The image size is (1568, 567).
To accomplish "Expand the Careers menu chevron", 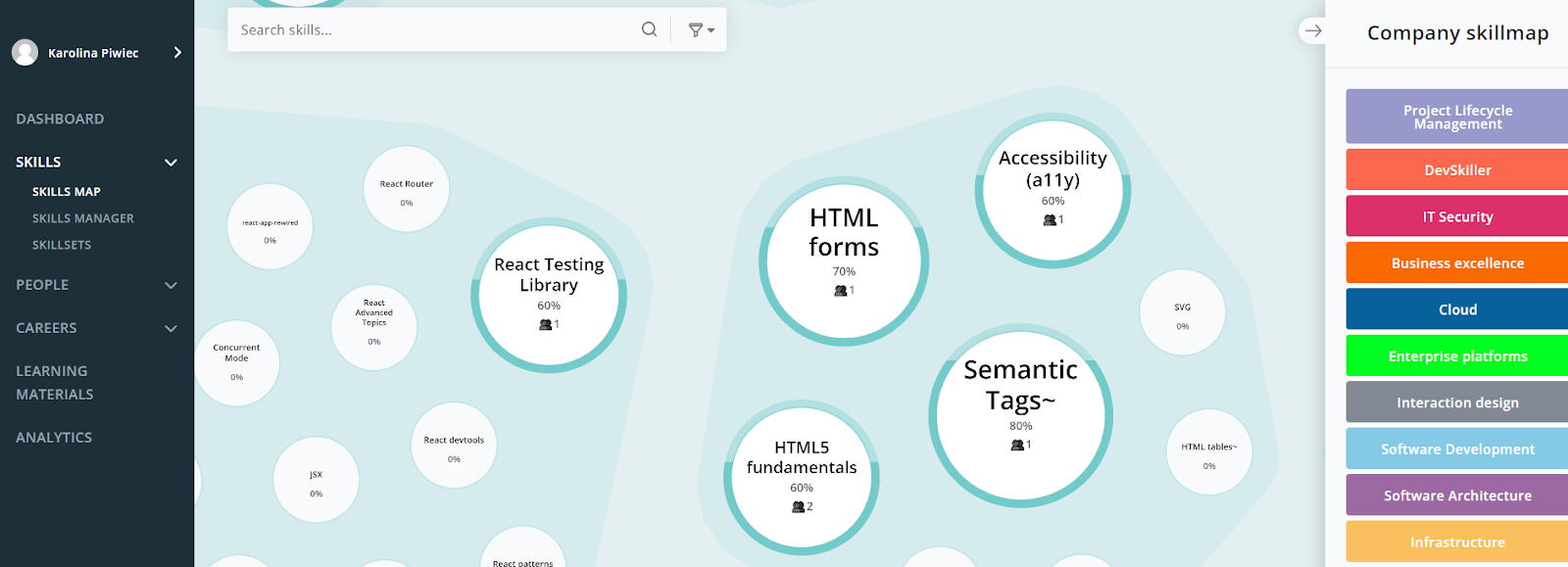I will tap(171, 329).
